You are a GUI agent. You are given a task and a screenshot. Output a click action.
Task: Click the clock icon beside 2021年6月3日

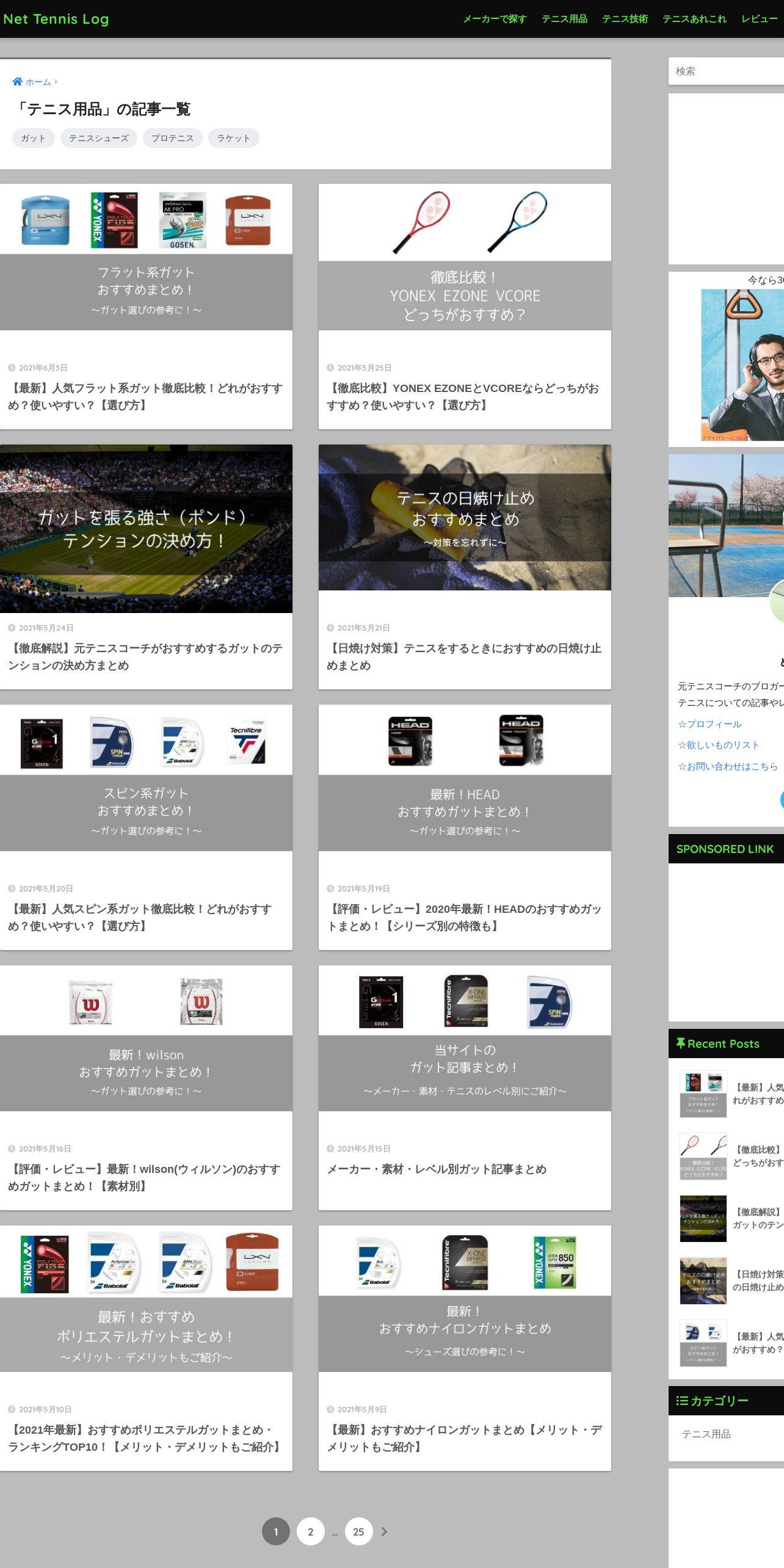click(12, 368)
